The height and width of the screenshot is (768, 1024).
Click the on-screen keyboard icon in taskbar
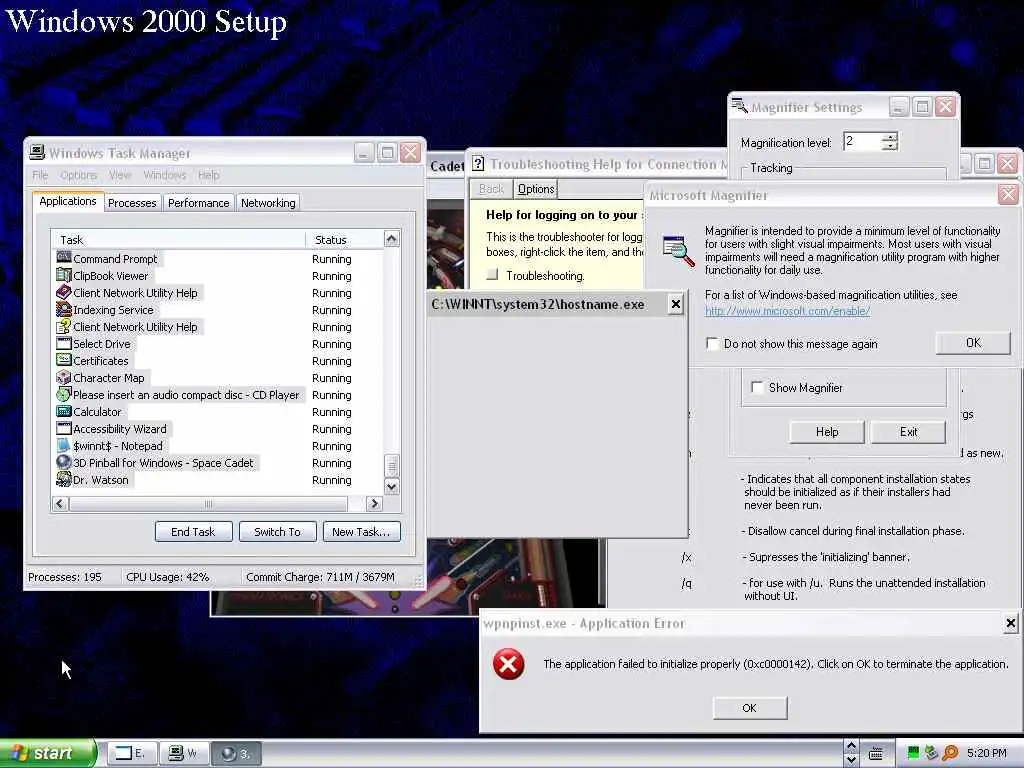click(876, 754)
